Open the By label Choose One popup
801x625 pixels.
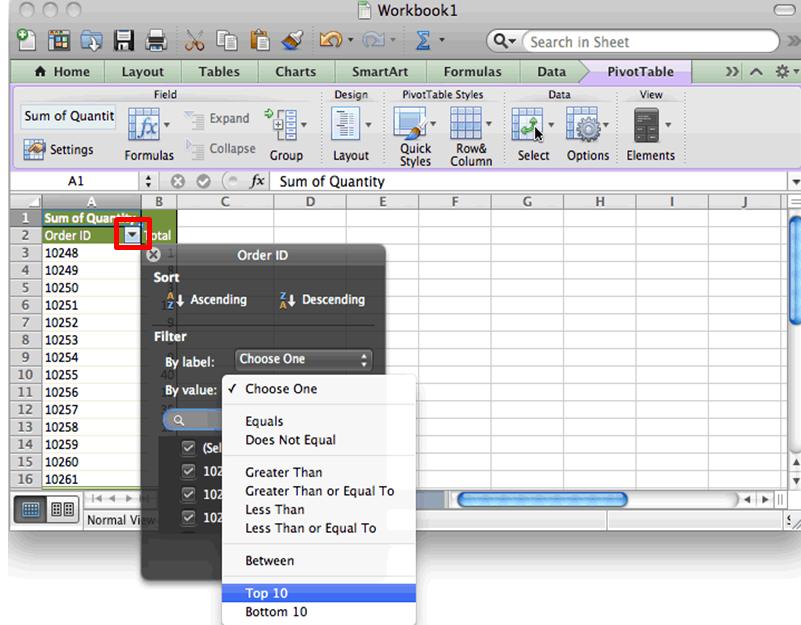point(303,359)
